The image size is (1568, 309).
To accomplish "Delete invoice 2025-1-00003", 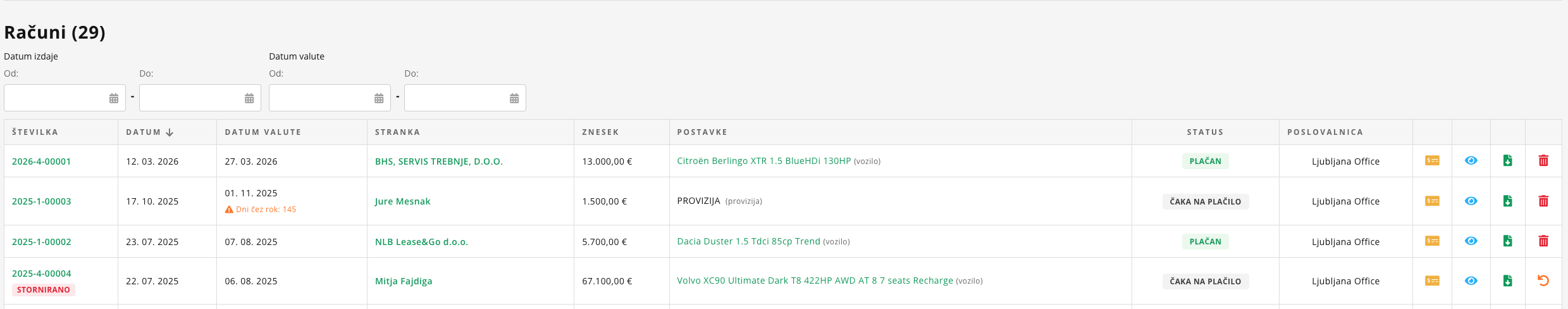I will (x=1543, y=201).
